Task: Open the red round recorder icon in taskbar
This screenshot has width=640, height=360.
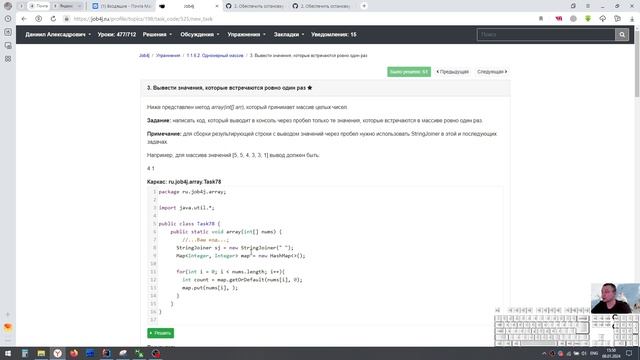Action: [156, 353]
